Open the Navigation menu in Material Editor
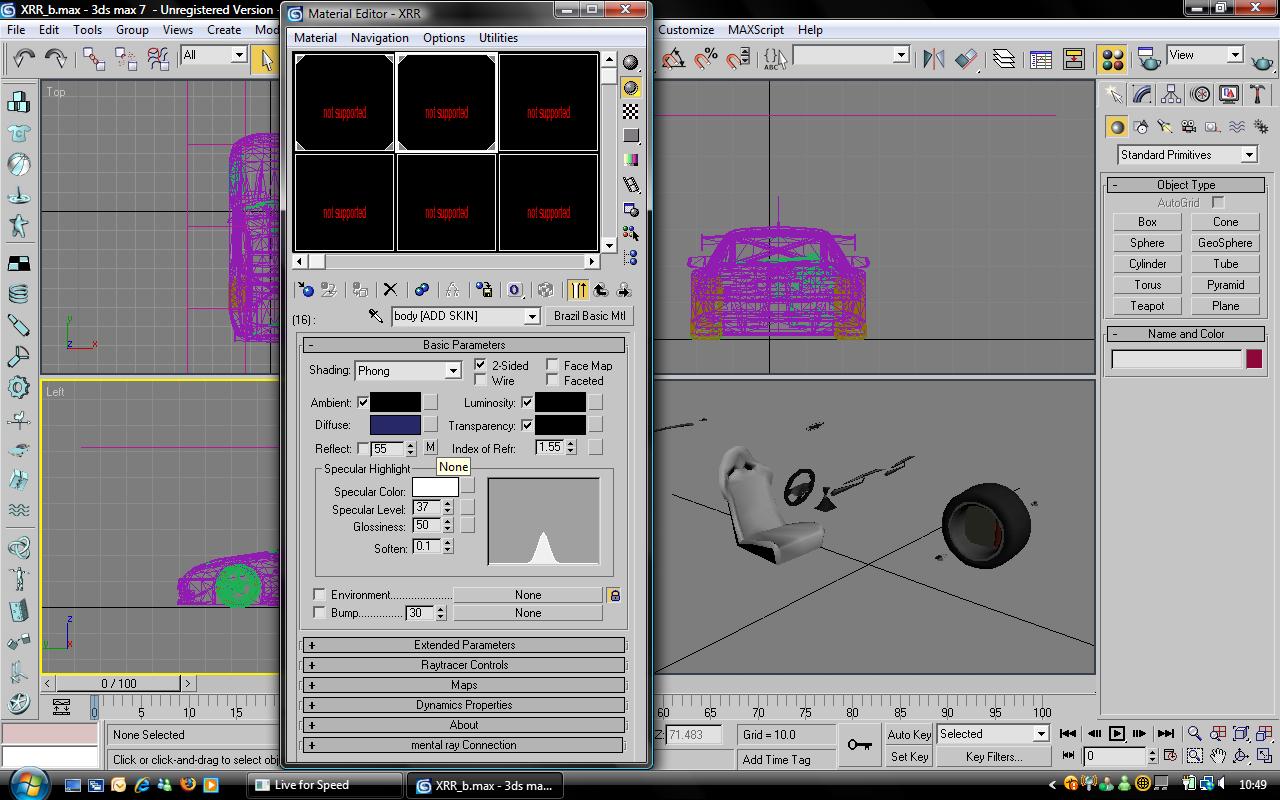 click(x=379, y=38)
